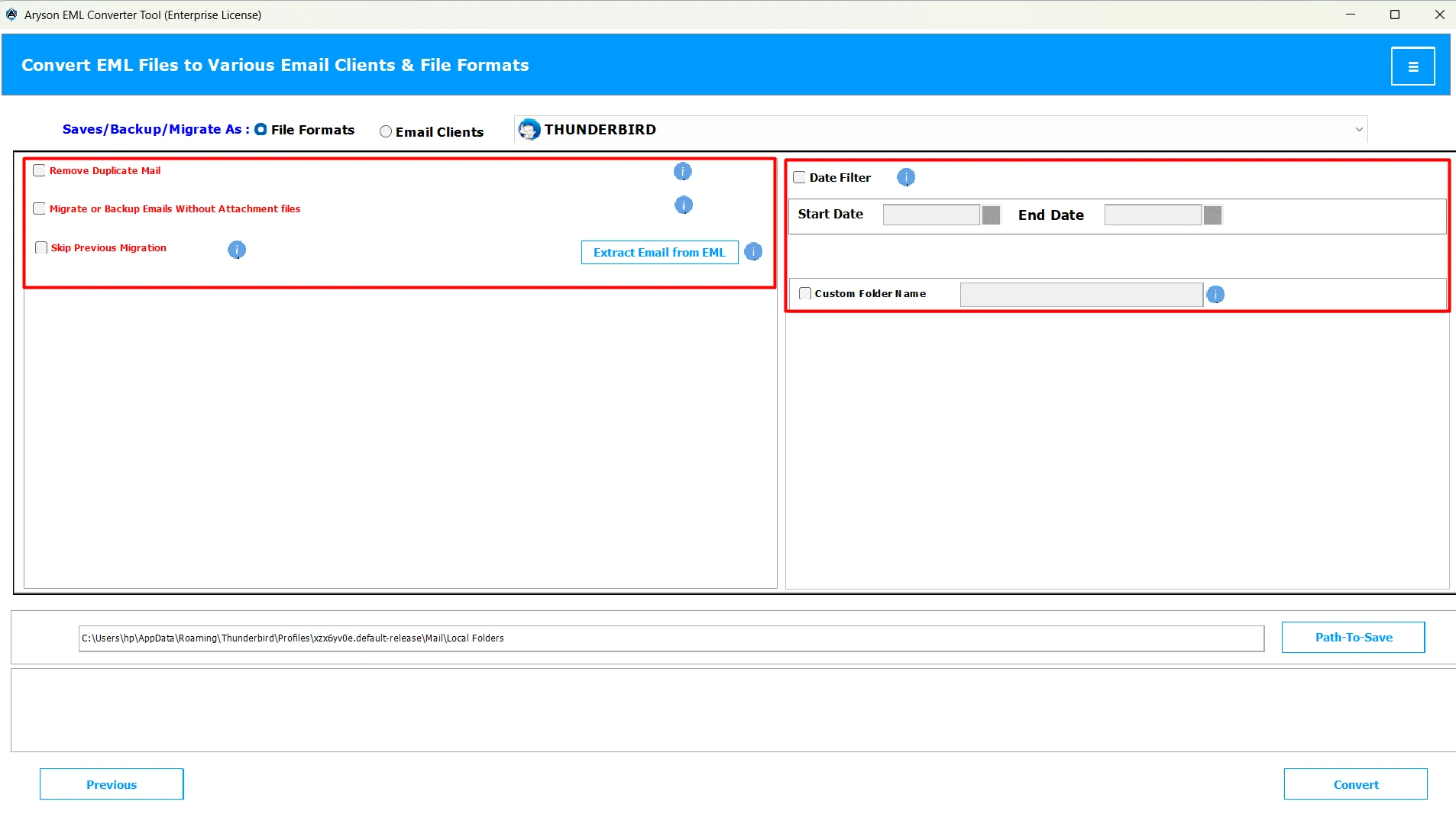Click info icon for Migrate Without Attachment option
1456x824 pixels.
[683, 205]
